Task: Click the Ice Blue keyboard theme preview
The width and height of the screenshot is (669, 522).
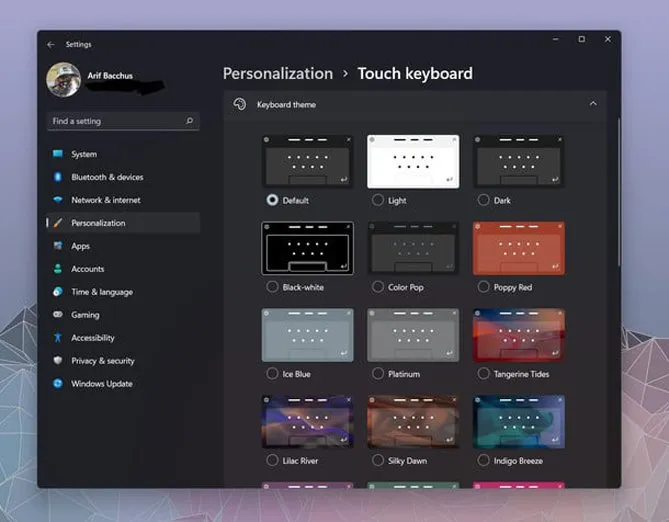Action: (307, 334)
